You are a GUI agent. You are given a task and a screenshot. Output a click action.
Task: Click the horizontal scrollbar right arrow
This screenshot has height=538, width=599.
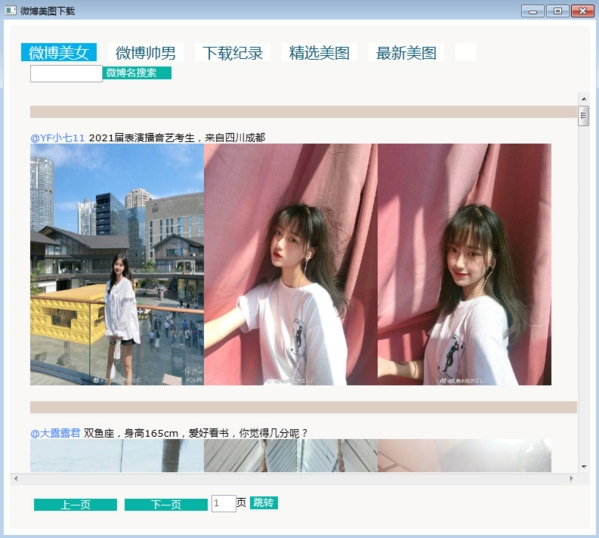[571, 478]
